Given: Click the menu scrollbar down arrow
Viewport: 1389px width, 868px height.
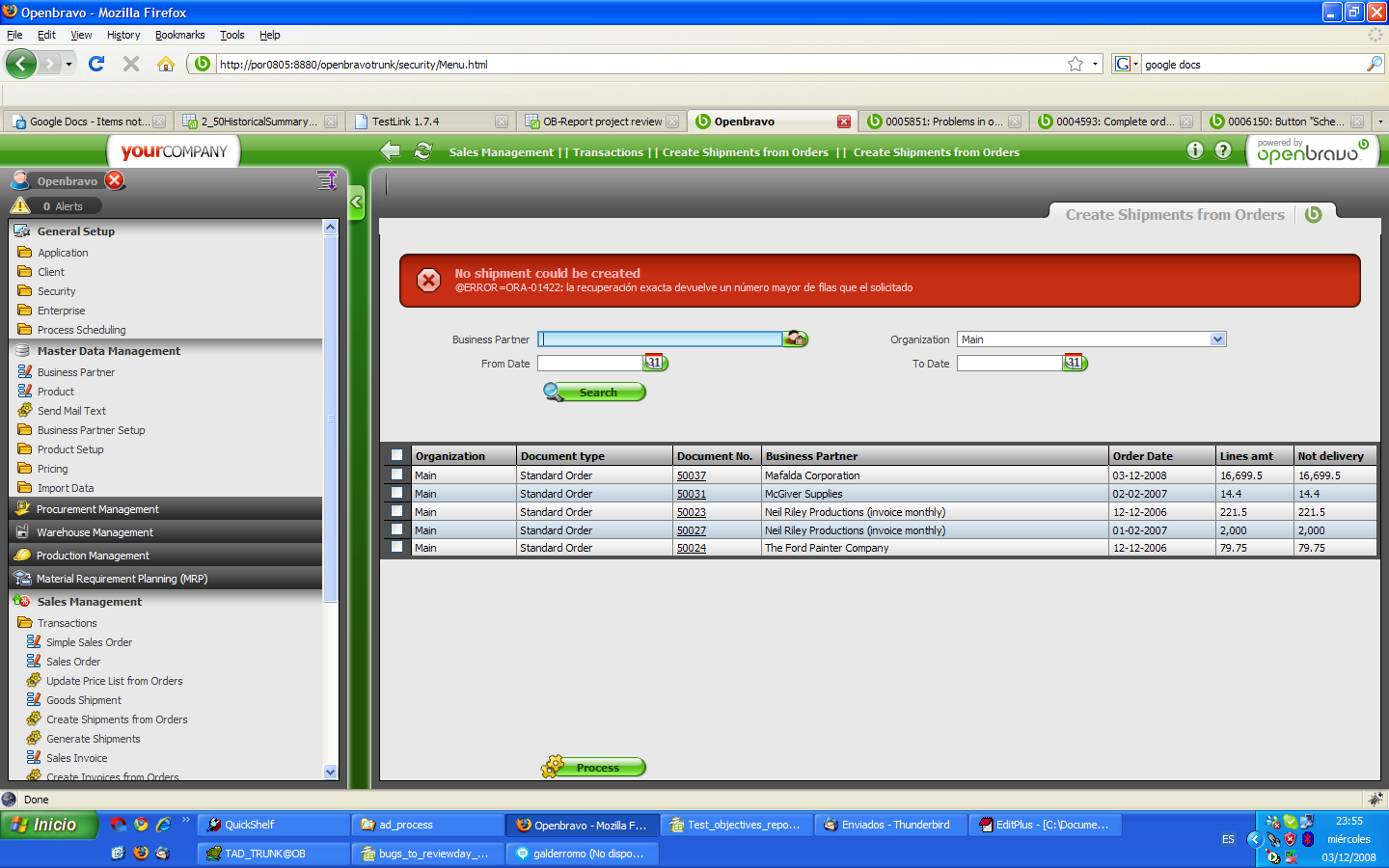Looking at the screenshot, I should pyautogui.click(x=331, y=772).
